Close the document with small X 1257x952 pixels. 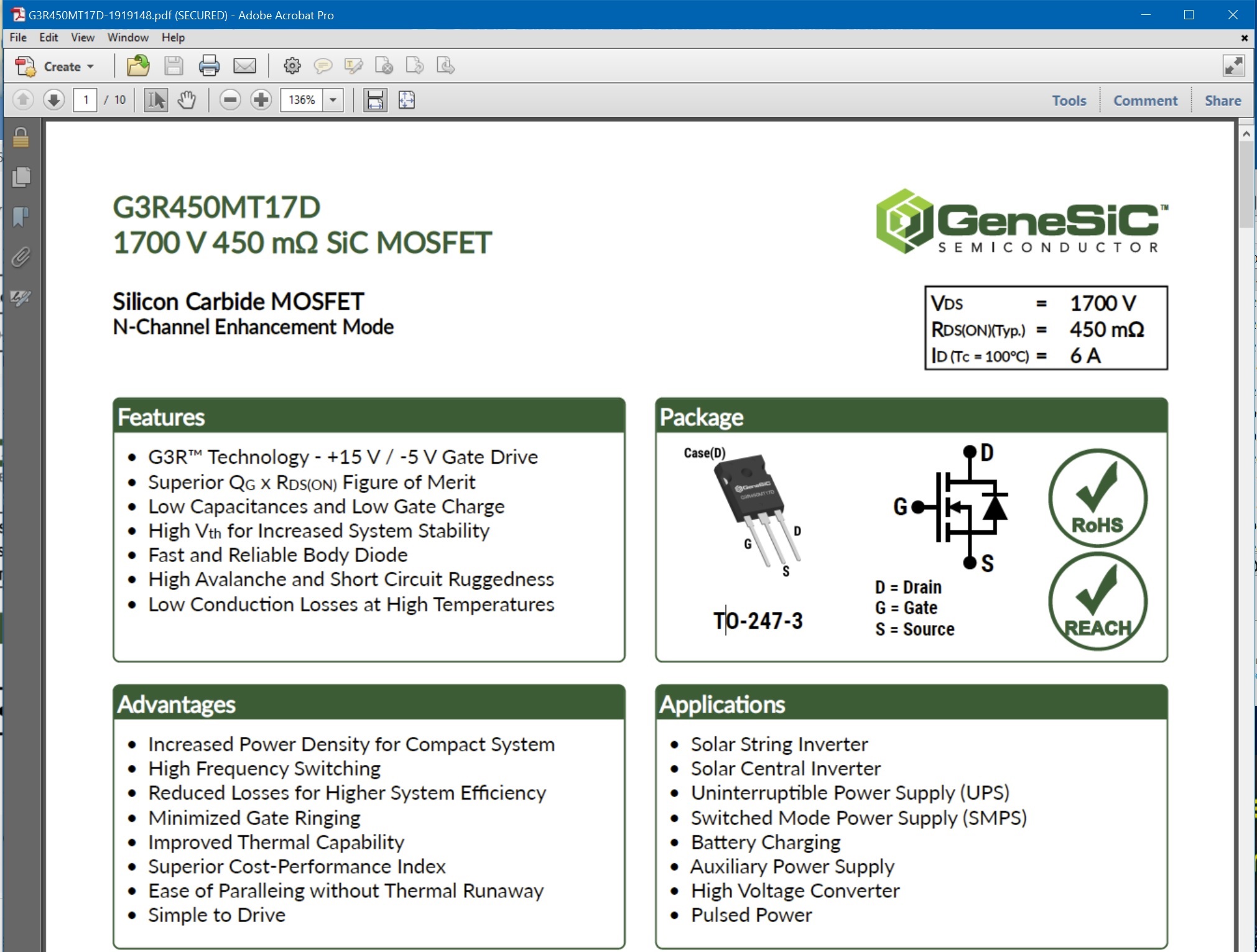coord(1245,38)
